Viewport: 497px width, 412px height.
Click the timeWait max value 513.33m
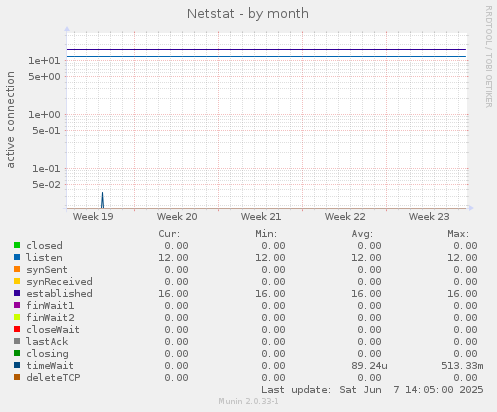click(462, 366)
